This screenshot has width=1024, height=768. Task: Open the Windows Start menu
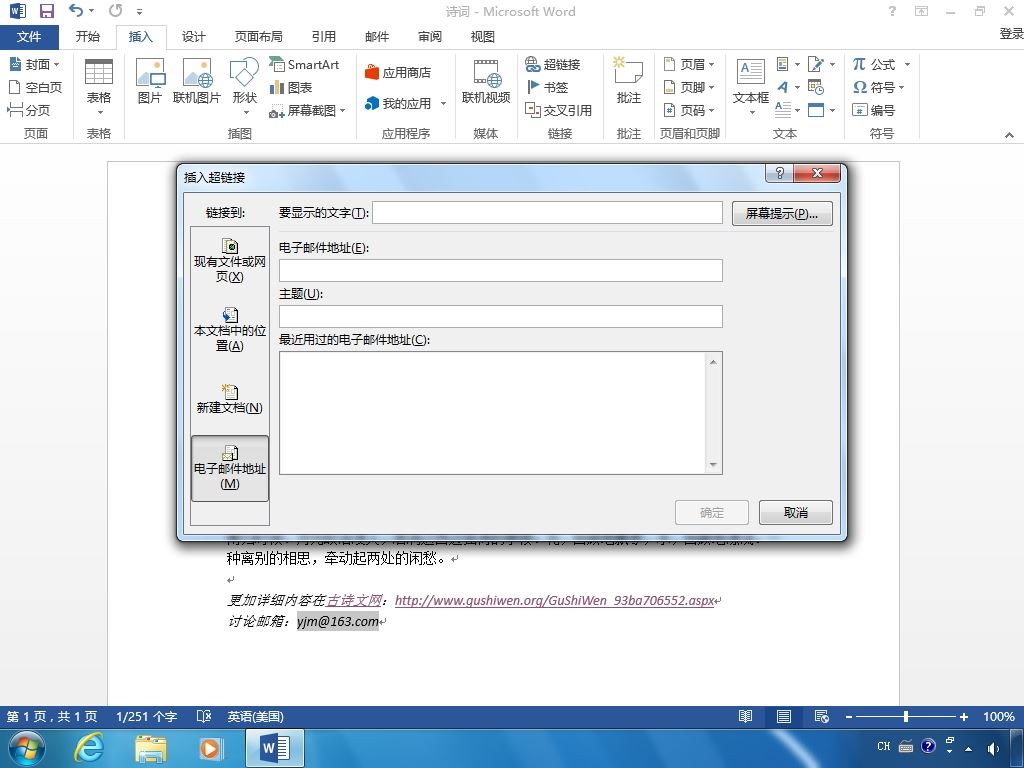coord(27,748)
